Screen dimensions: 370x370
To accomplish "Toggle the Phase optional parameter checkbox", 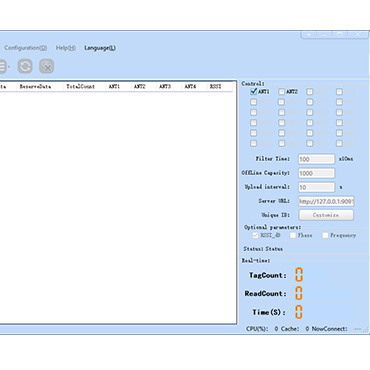I will click(x=293, y=235).
